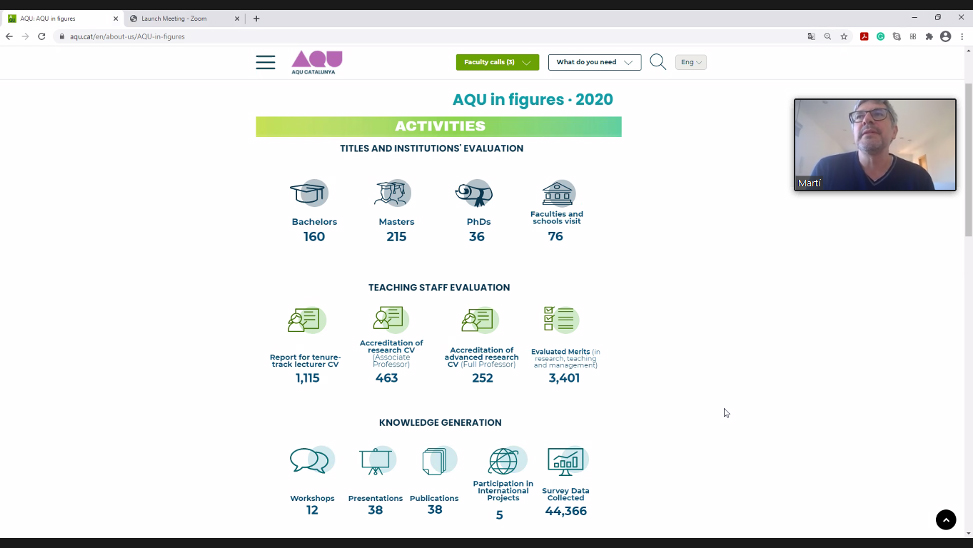Screen dimensions: 973x548
Task: Click the research CV accreditation value 463
Action: pos(387,378)
